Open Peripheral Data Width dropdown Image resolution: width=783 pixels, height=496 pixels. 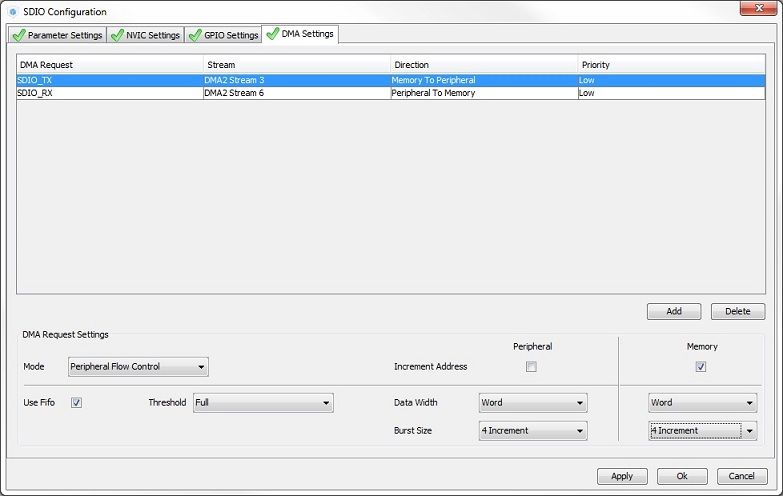pyautogui.click(x=533, y=403)
